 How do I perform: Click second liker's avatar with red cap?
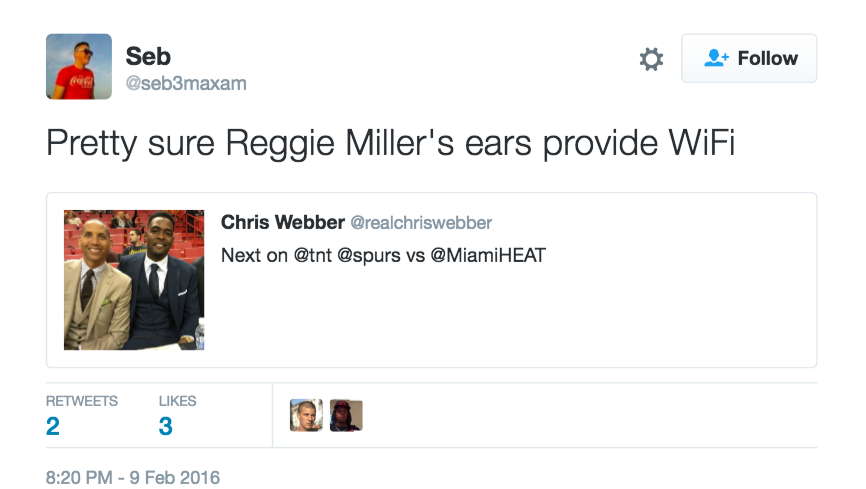346,415
